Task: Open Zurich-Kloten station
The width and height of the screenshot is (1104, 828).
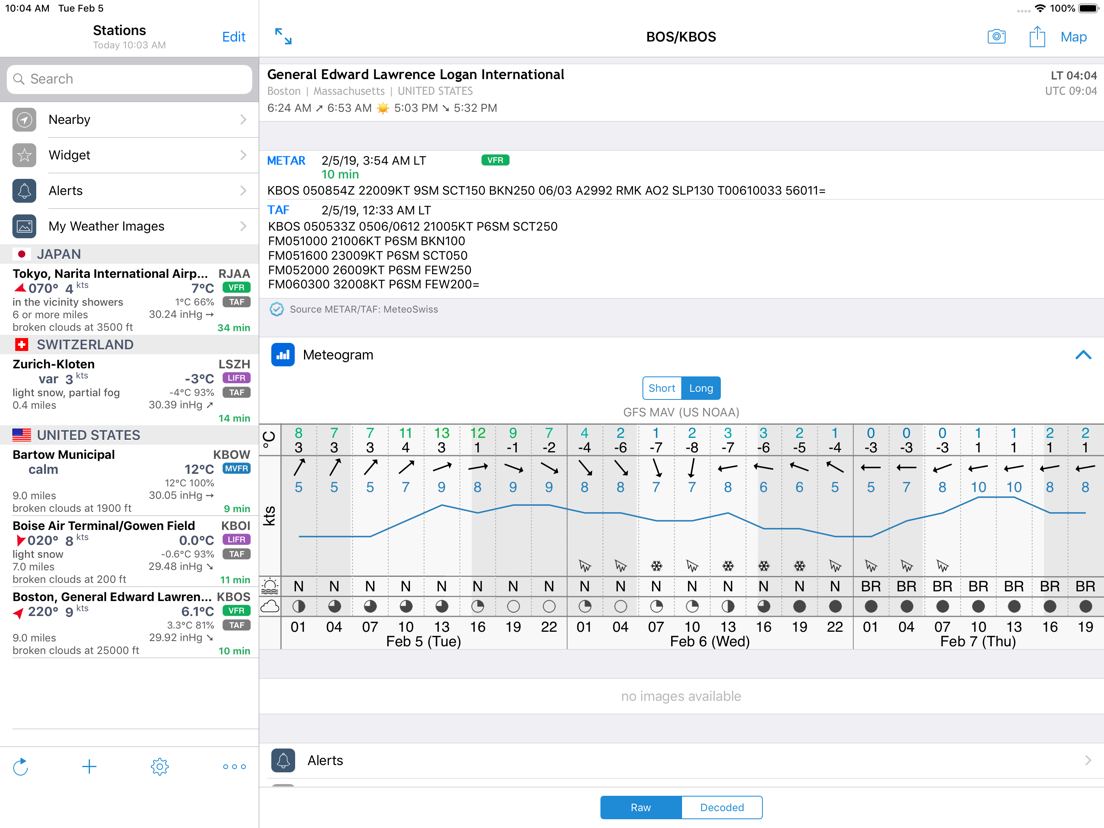Action: [x=130, y=390]
